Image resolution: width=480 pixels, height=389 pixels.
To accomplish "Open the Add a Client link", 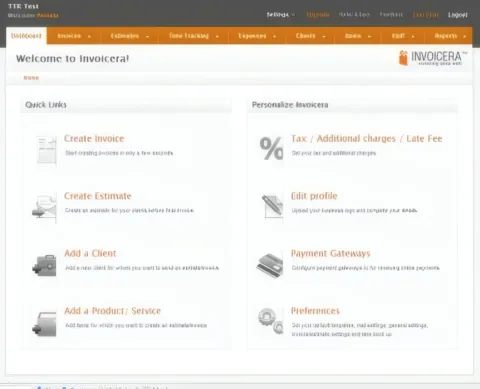I will (90, 253).
